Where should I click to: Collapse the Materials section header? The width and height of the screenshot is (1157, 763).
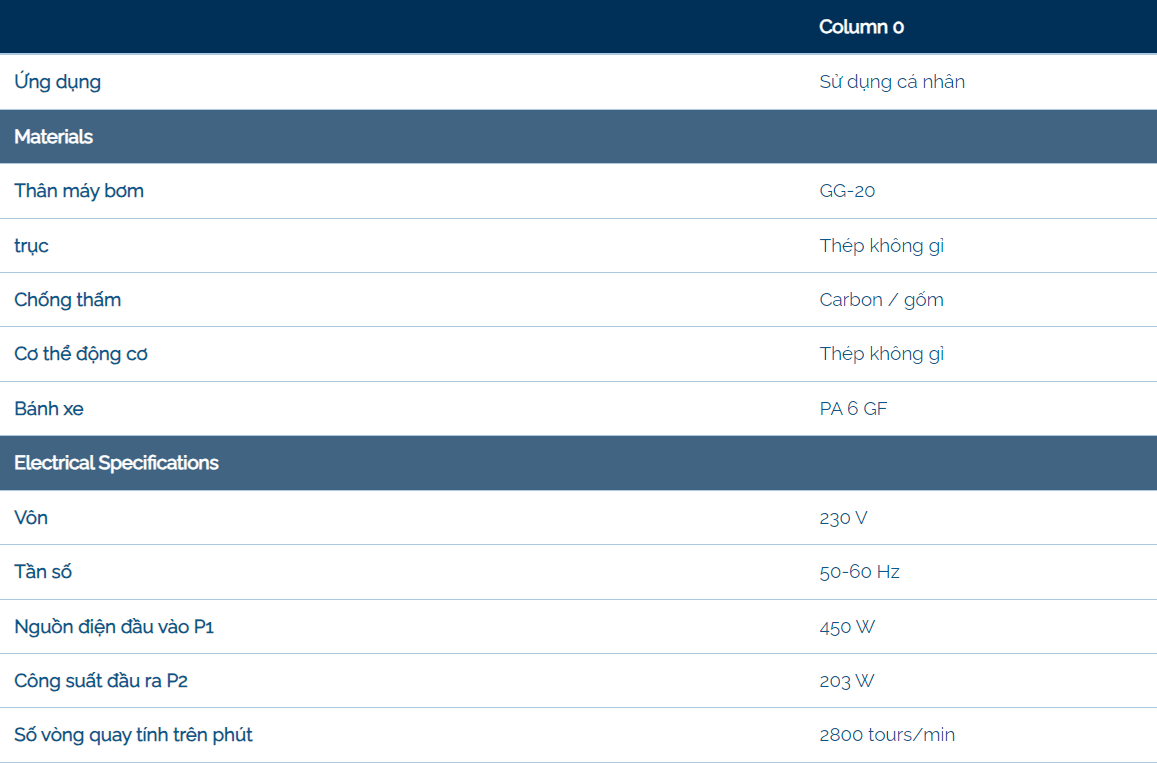coord(54,137)
